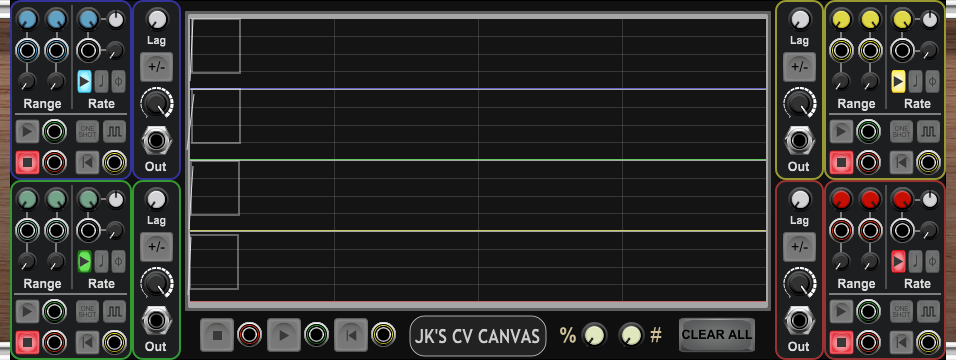Click the blue channel Lag knob
Screen dimensions: 956x360
156,19
